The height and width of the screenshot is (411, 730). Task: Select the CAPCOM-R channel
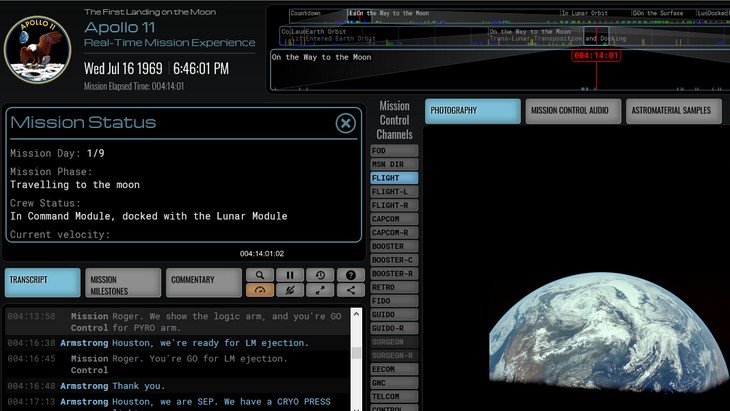click(394, 233)
